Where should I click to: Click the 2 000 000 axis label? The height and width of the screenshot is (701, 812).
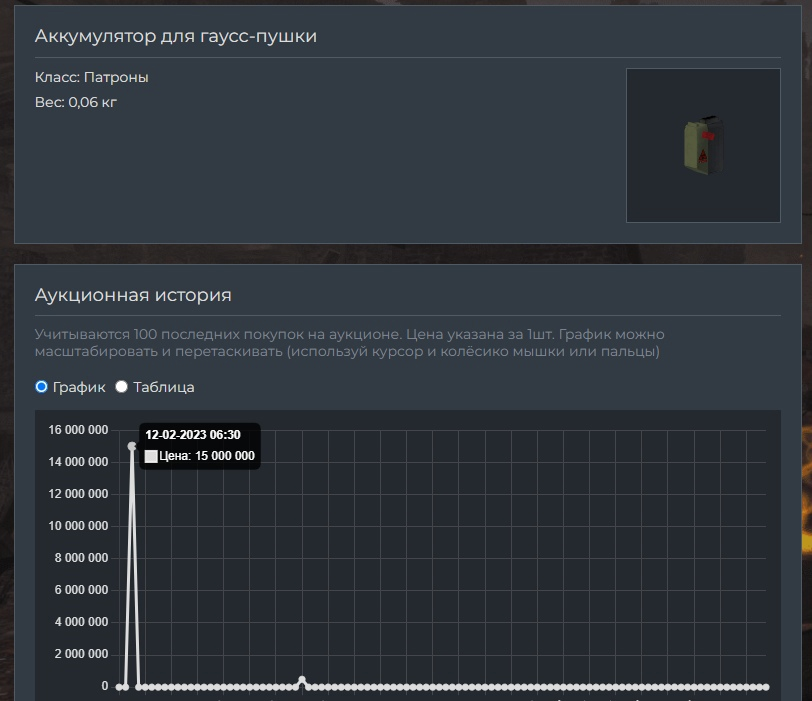point(81,654)
